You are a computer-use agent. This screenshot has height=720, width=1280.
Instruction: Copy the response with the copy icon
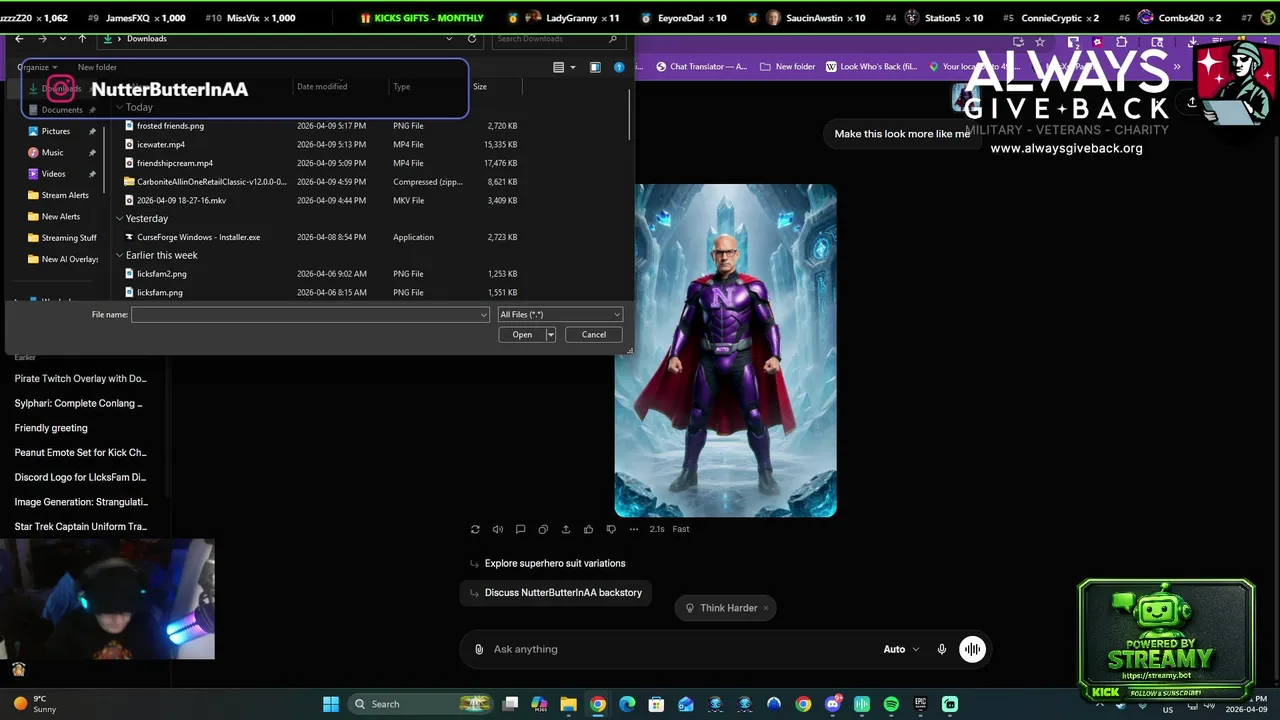[x=543, y=529]
